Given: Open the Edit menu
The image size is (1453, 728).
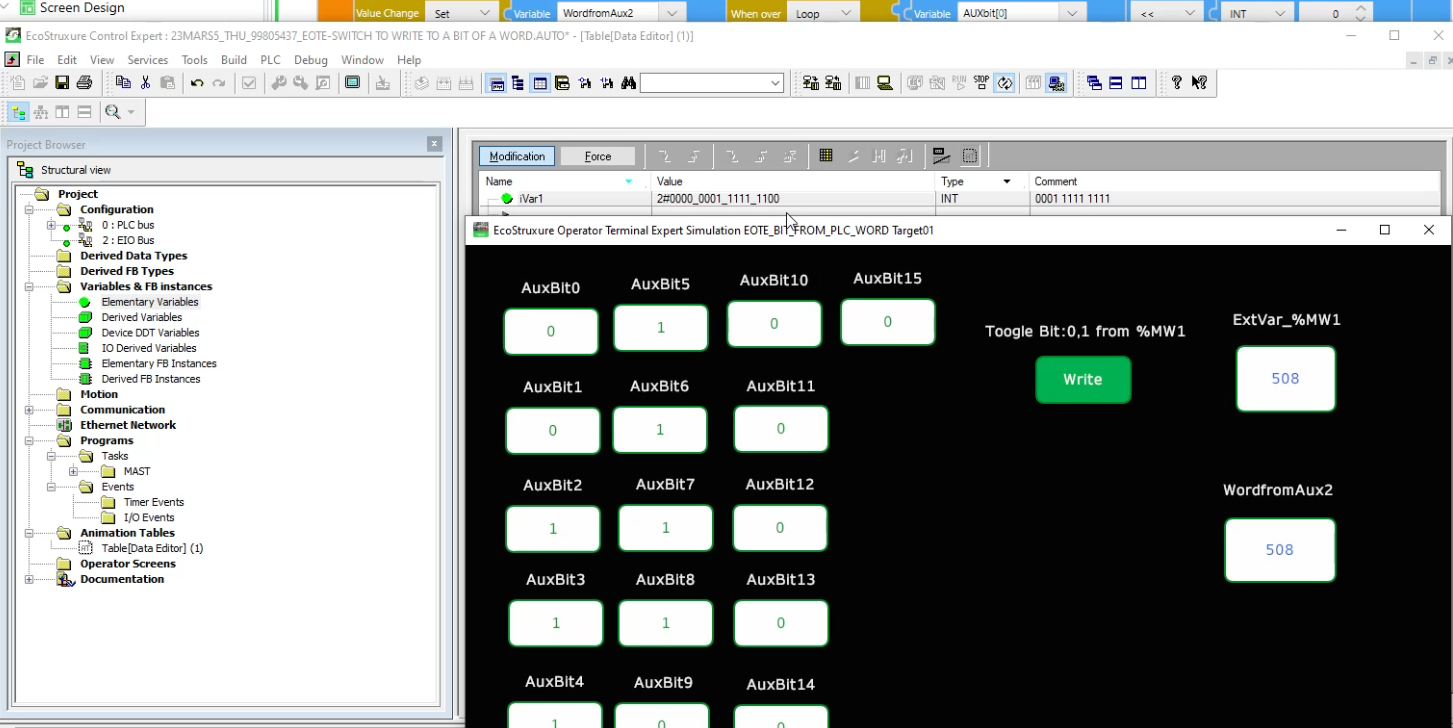Looking at the screenshot, I should 67,60.
